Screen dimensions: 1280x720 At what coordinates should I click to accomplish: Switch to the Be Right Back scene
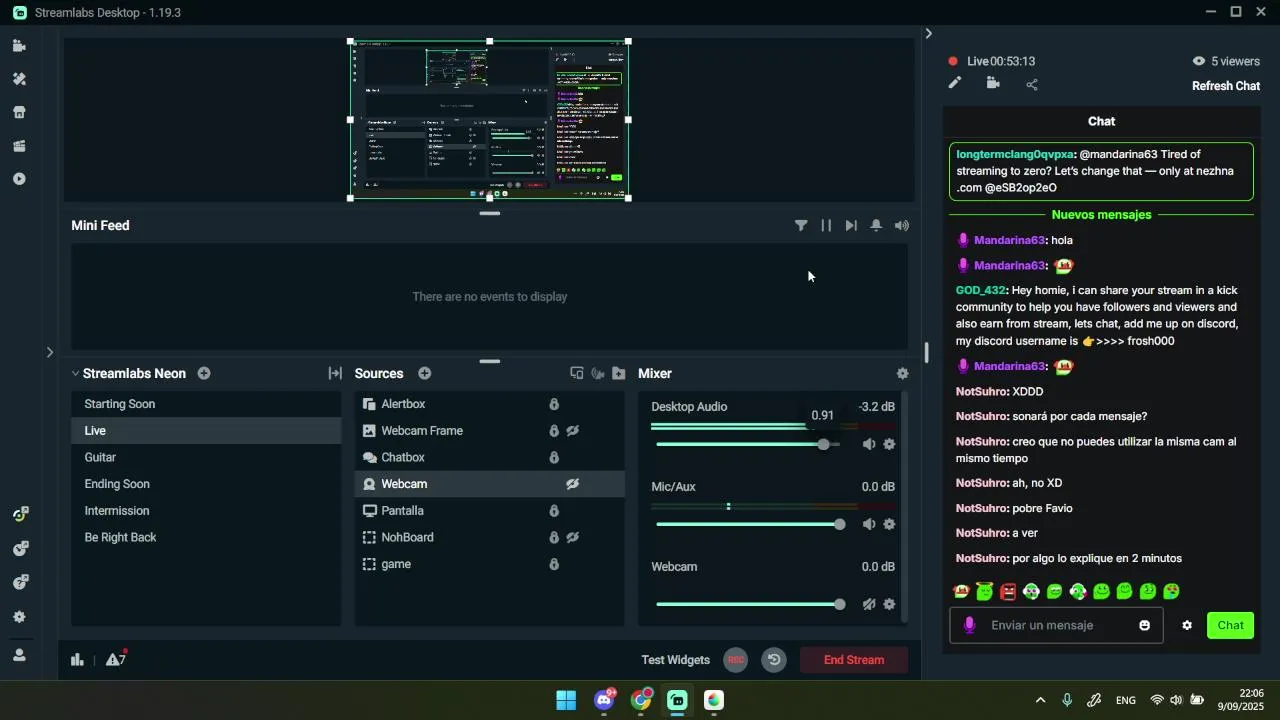(x=206, y=538)
